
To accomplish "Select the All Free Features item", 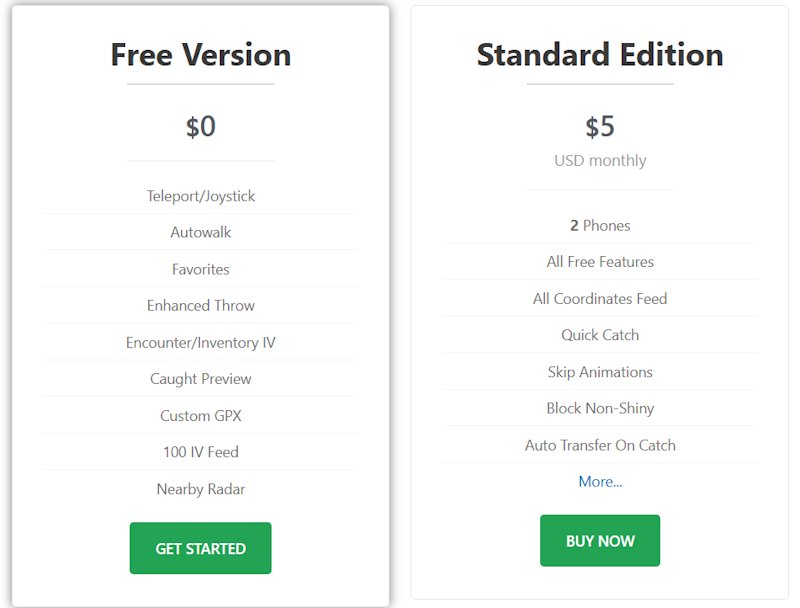I will (600, 261).
